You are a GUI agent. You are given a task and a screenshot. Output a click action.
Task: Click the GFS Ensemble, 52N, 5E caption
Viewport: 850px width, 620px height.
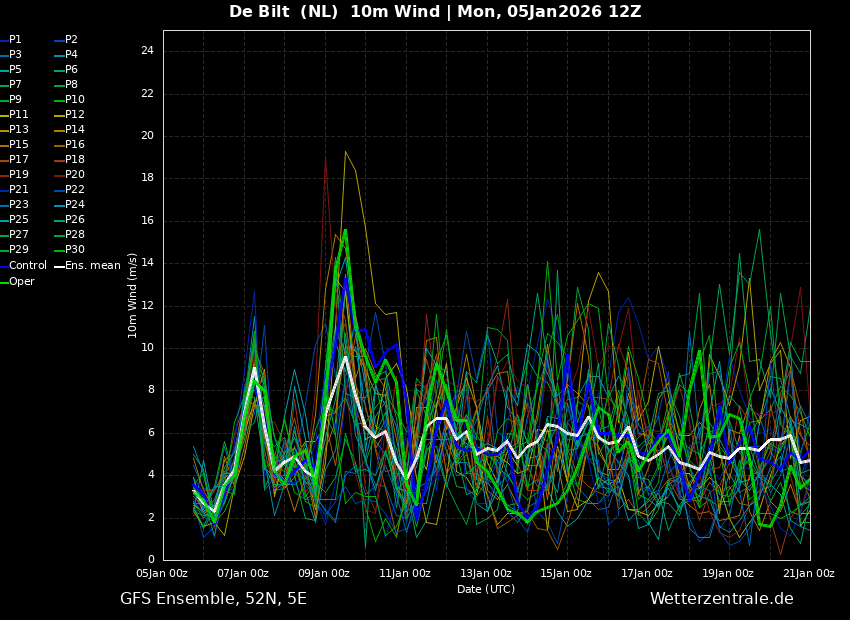(x=214, y=599)
